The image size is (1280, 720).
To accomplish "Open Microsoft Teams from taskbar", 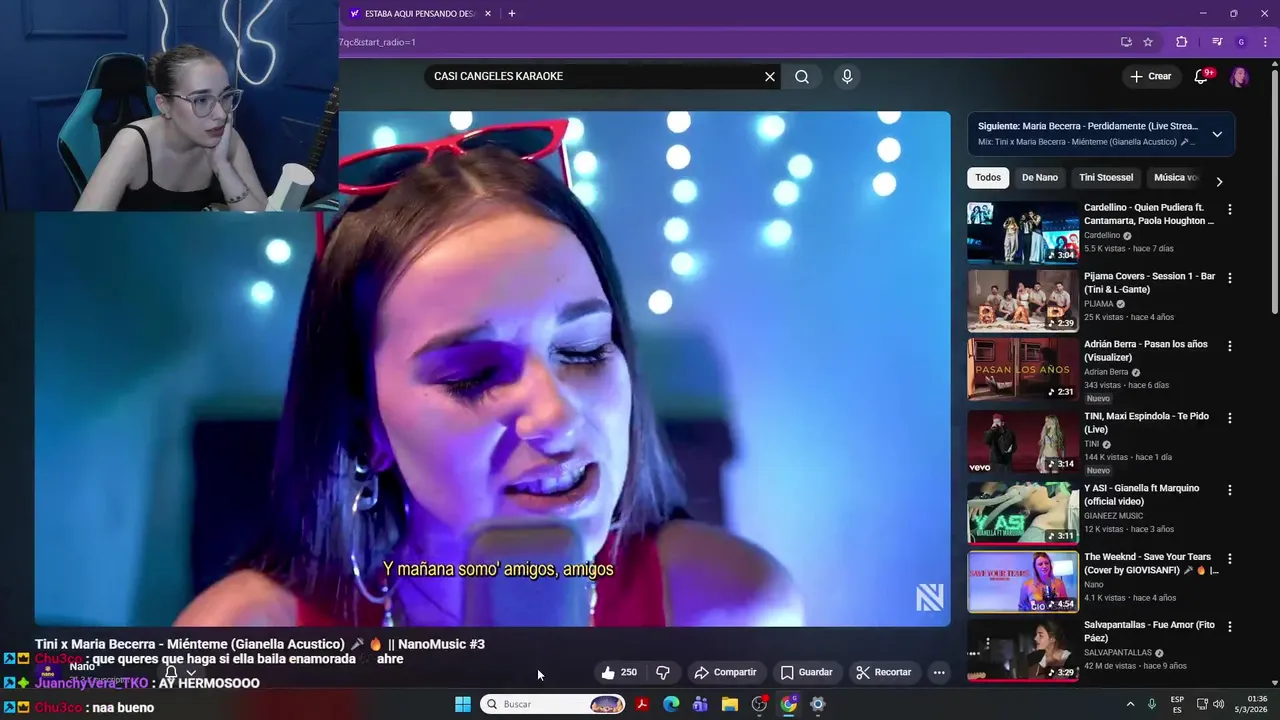I will [x=700, y=704].
